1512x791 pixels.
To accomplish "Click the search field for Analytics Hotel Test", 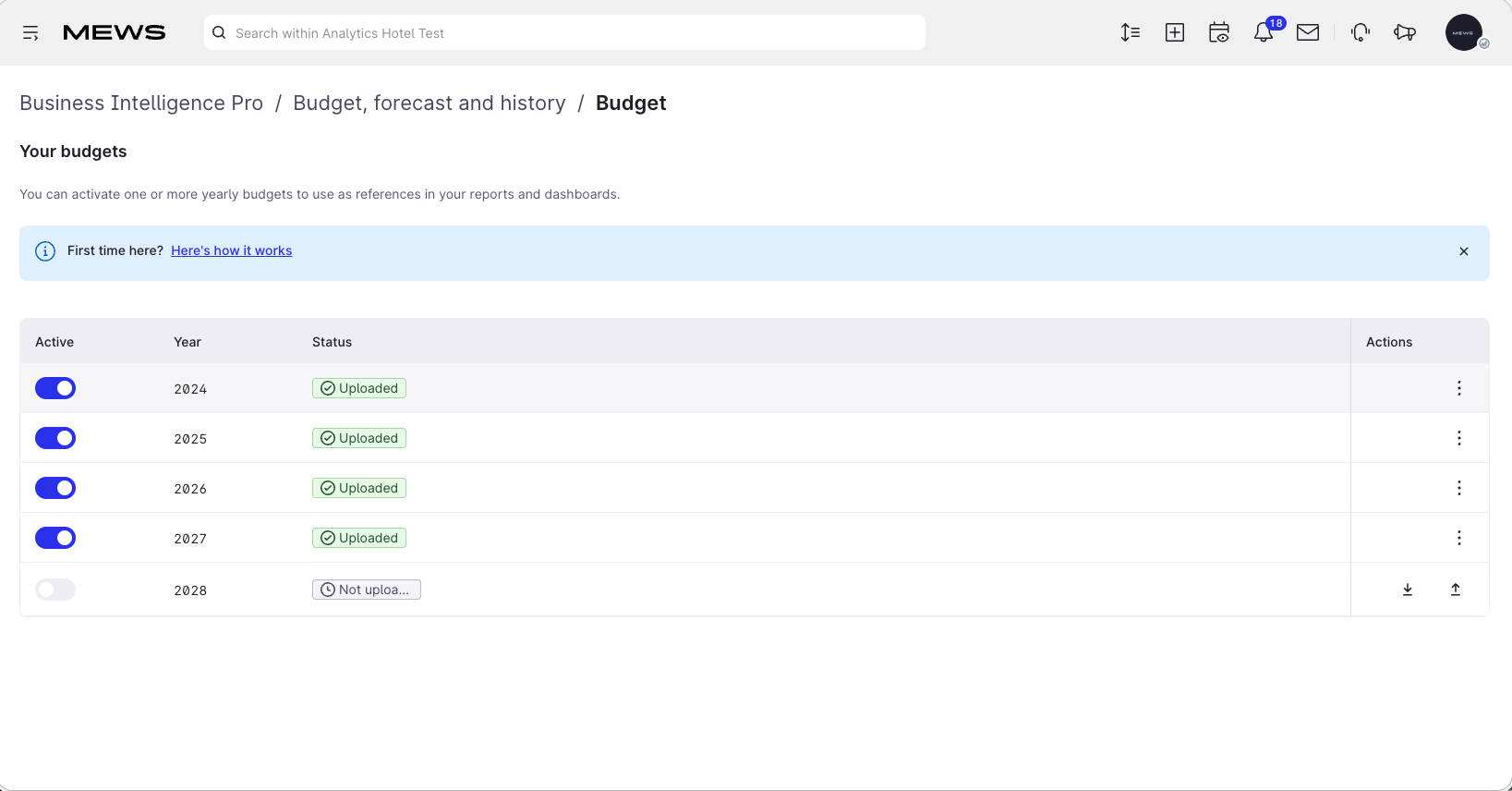I will 564,32.
